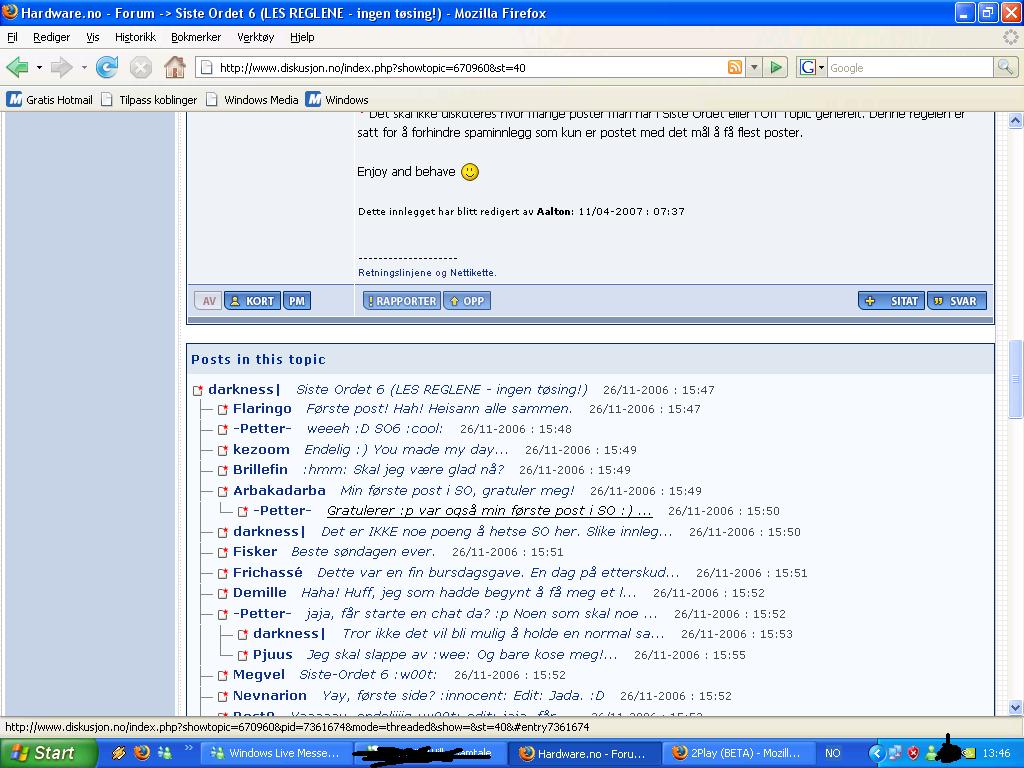The height and width of the screenshot is (768, 1024).
Task: Click the post icon beside Megvel
Action: point(223,675)
